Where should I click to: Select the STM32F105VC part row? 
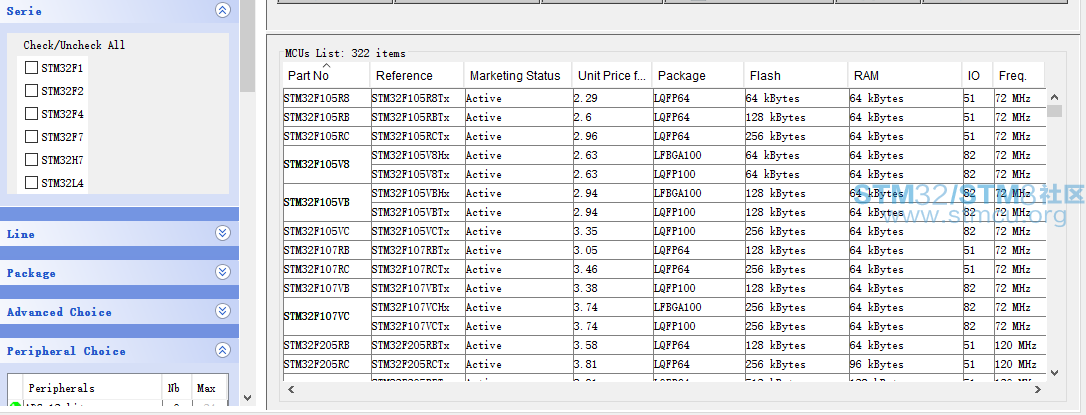point(664,231)
